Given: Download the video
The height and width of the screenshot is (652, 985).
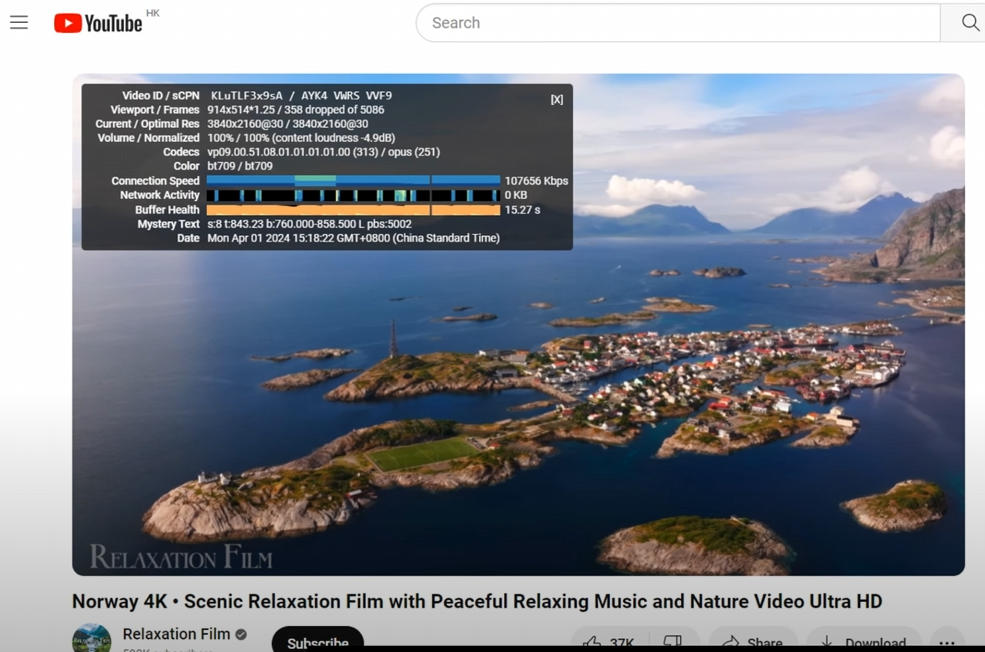Looking at the screenshot, I should pyautogui.click(x=864, y=641).
